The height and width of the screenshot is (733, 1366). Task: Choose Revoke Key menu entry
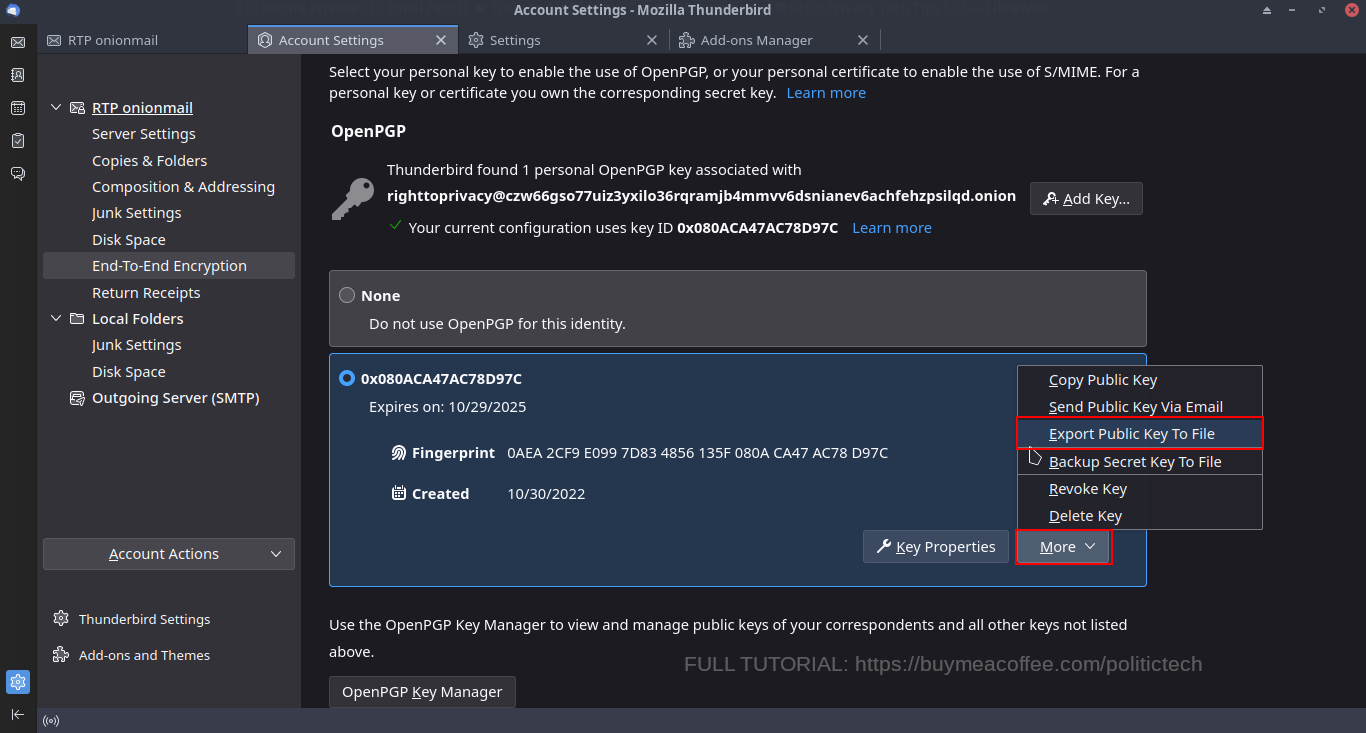(1140, 489)
